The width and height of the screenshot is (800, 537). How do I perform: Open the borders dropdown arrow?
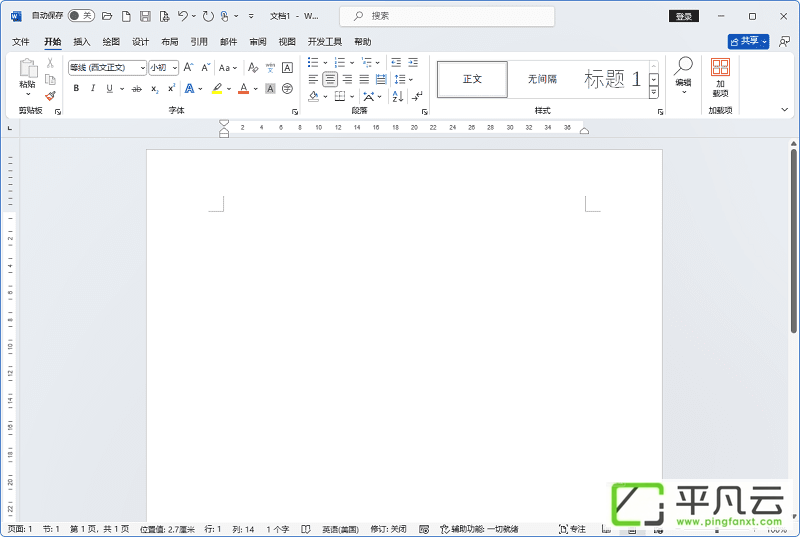pyautogui.click(x=352, y=96)
